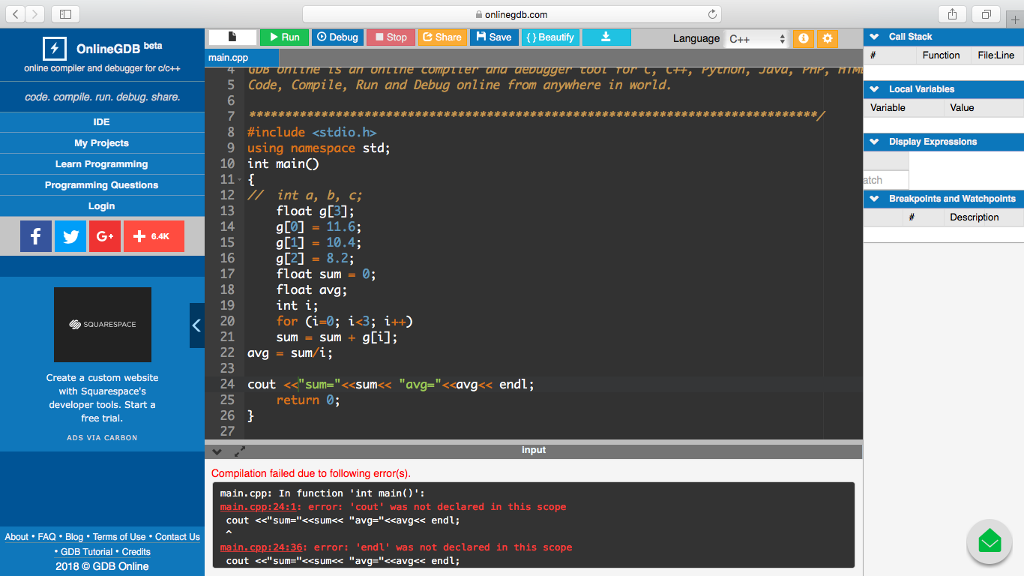The image size is (1024, 576).
Task: Open the GDB Tutorial footer link
Action: pyautogui.click(x=87, y=552)
